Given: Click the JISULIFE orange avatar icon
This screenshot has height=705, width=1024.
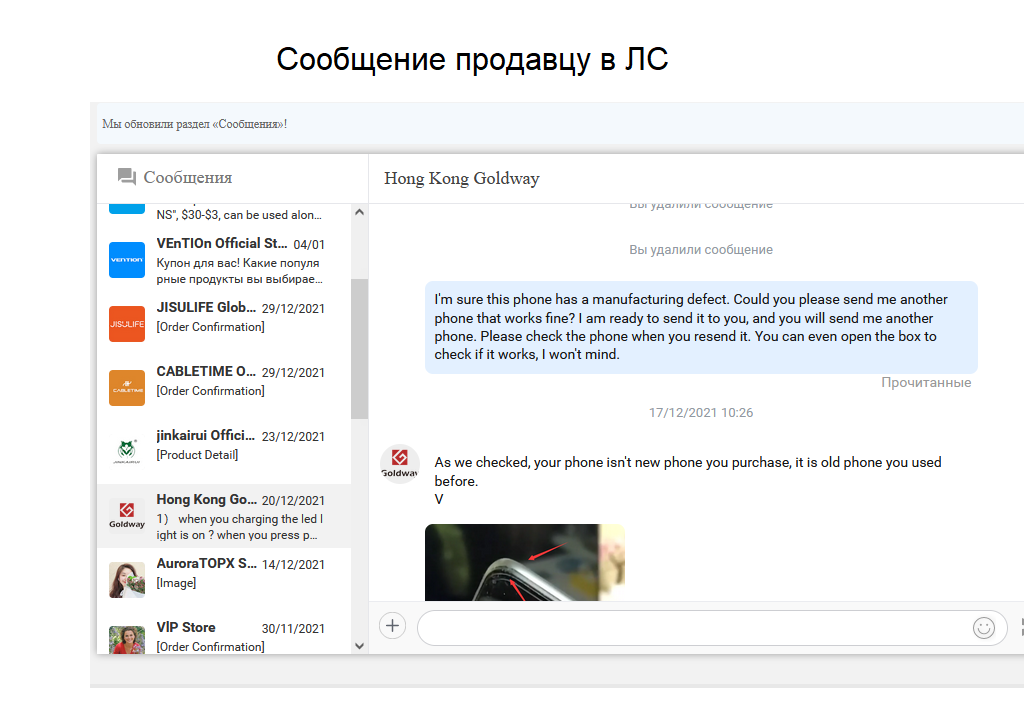Looking at the screenshot, I should 127,324.
